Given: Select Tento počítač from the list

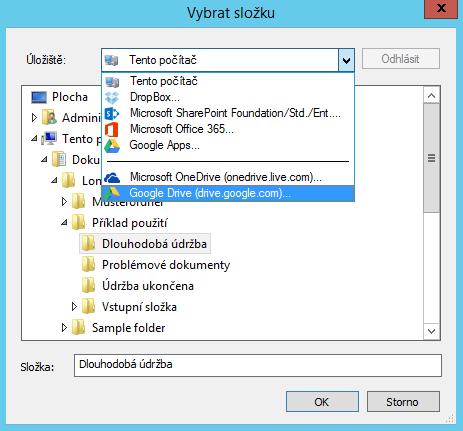Looking at the screenshot, I should point(228,81).
